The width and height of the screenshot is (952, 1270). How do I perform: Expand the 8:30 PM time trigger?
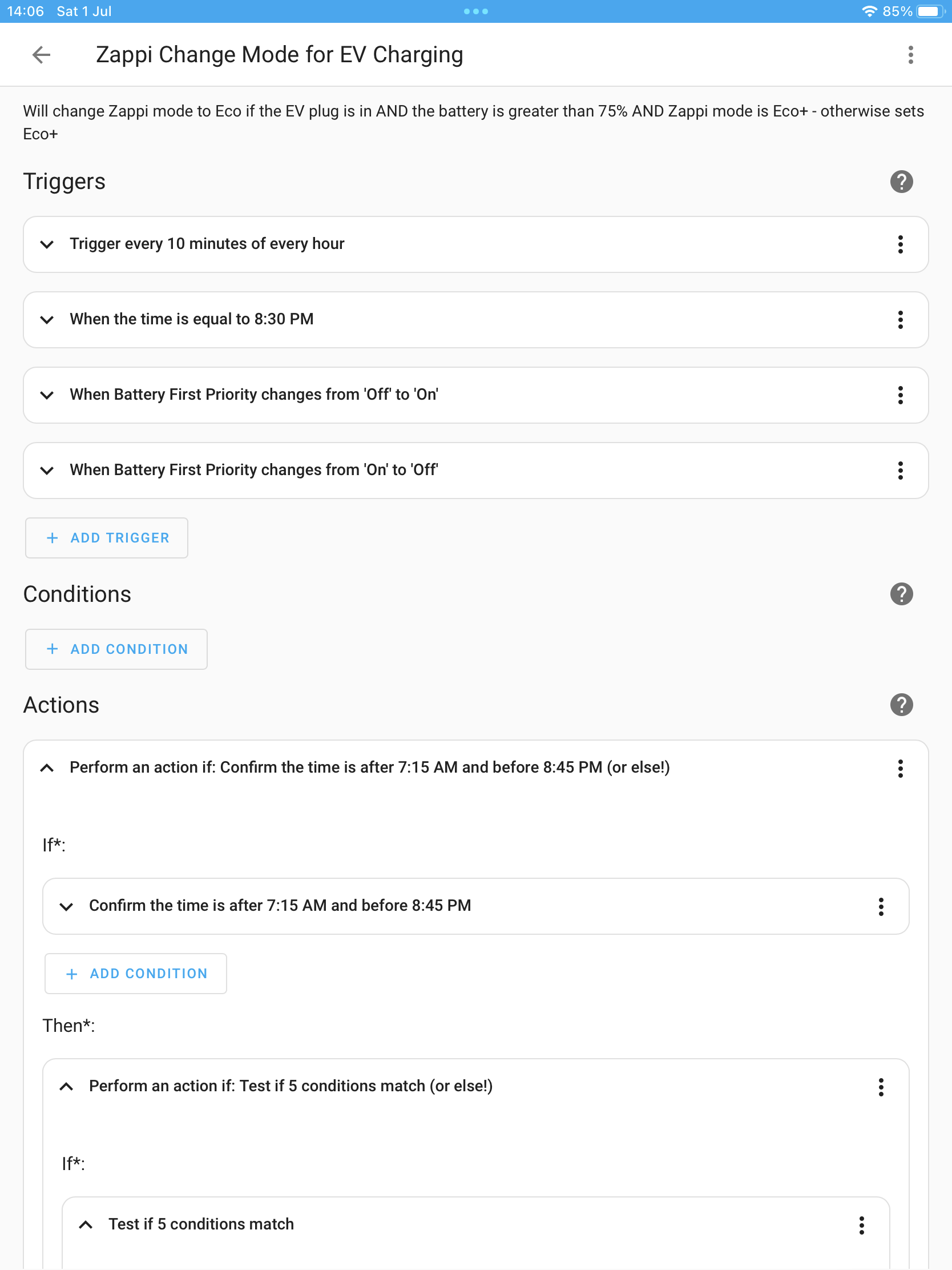coord(47,320)
